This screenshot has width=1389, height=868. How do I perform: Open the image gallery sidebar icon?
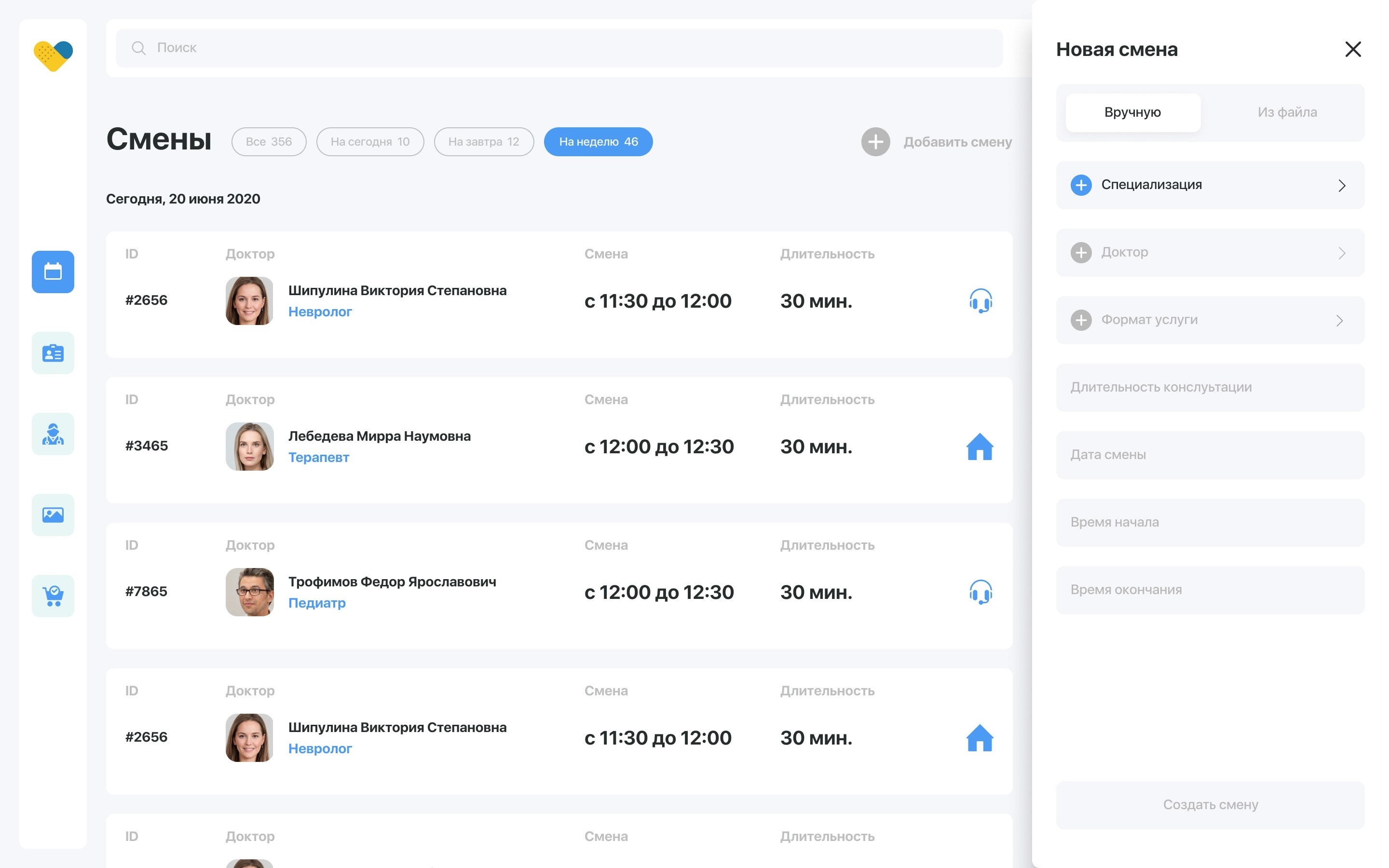pyautogui.click(x=53, y=515)
